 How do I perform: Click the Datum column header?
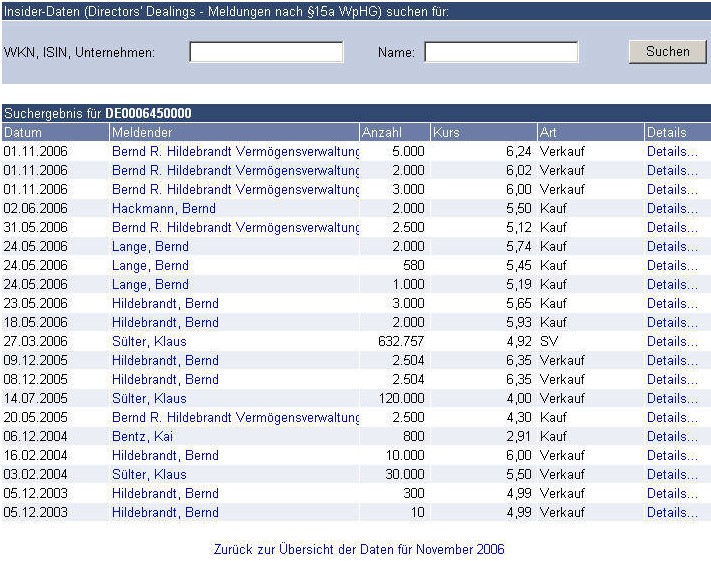click(x=23, y=132)
